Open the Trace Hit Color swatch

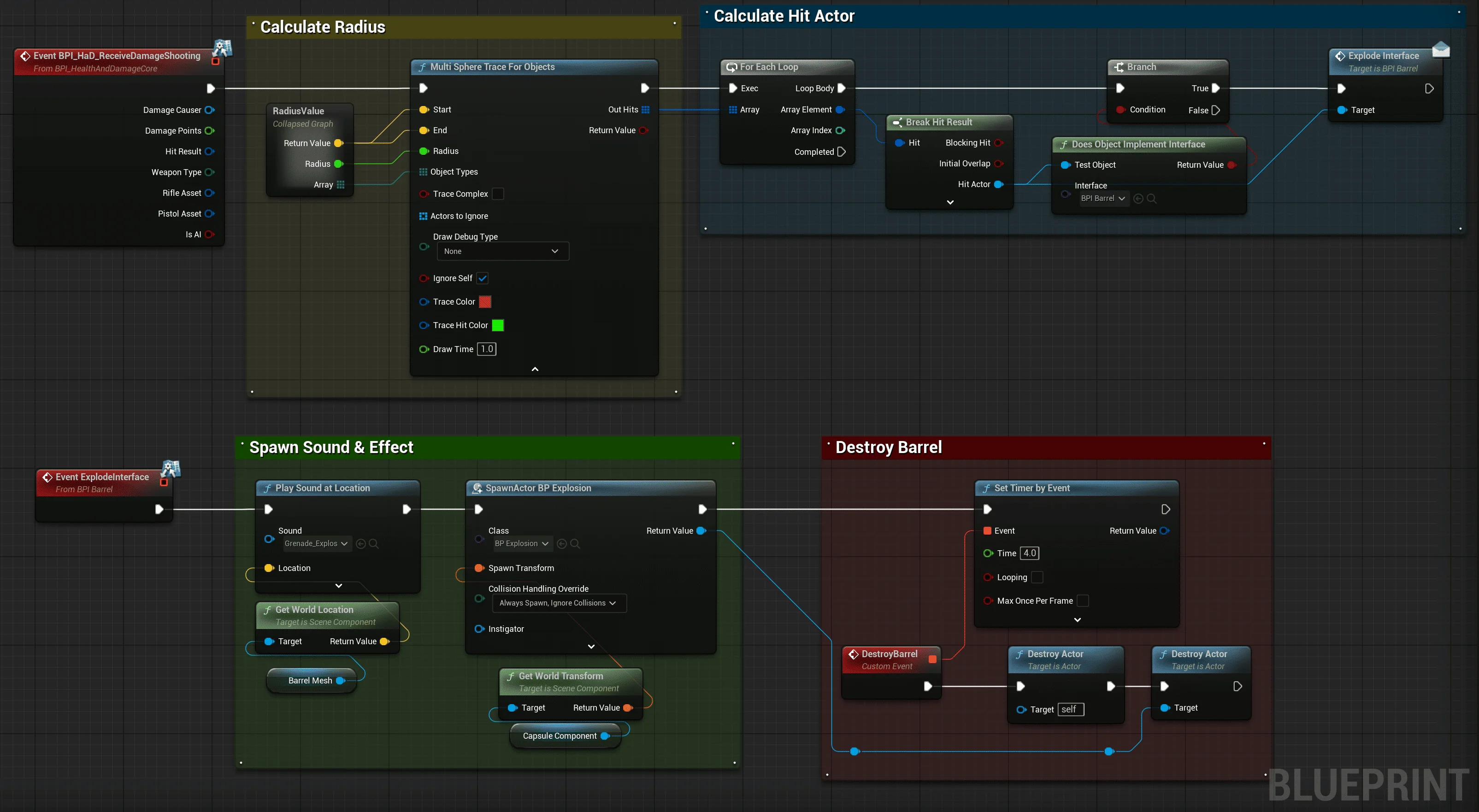[x=498, y=325]
